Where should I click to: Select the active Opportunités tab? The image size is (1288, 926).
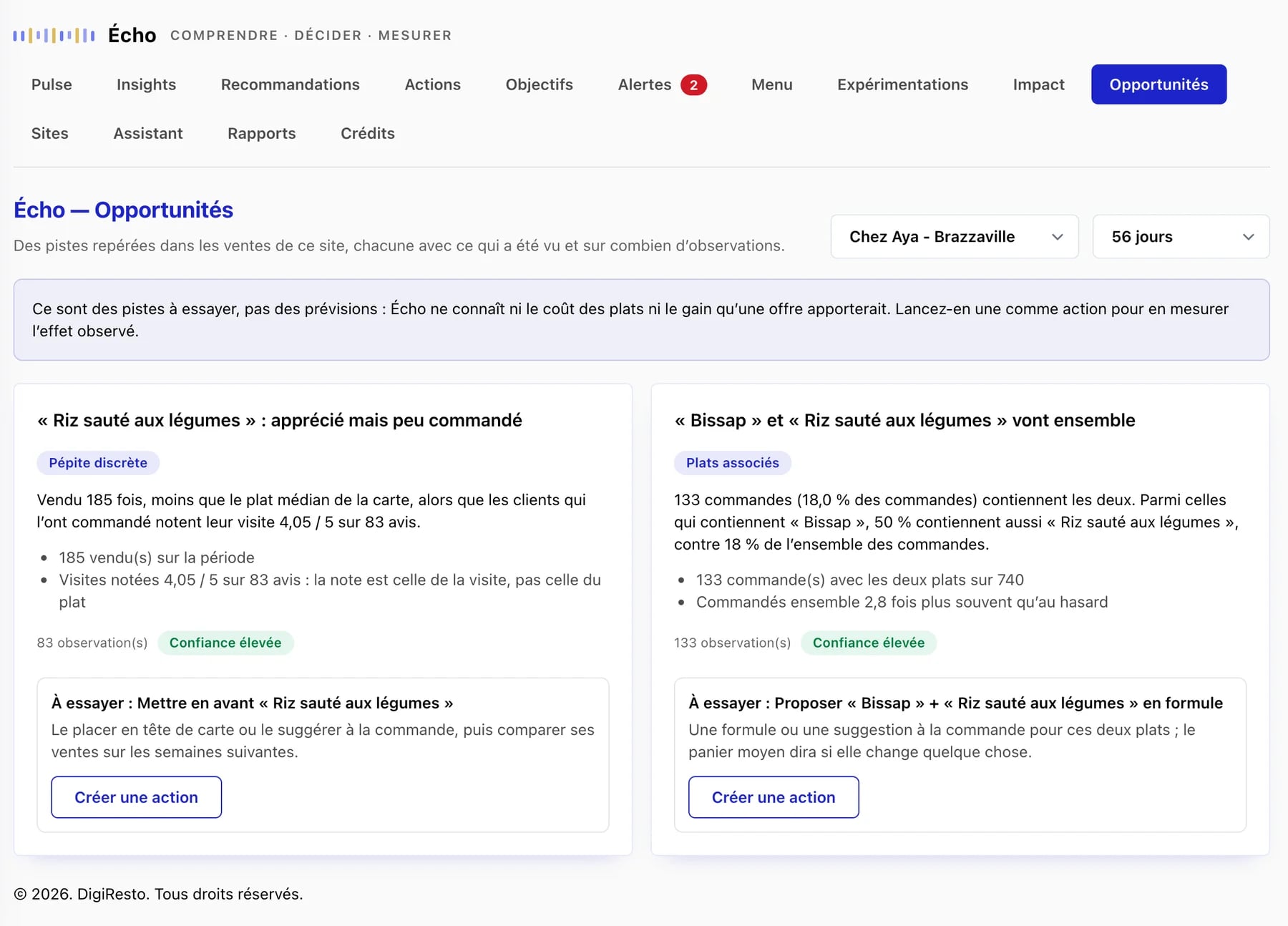[1158, 84]
